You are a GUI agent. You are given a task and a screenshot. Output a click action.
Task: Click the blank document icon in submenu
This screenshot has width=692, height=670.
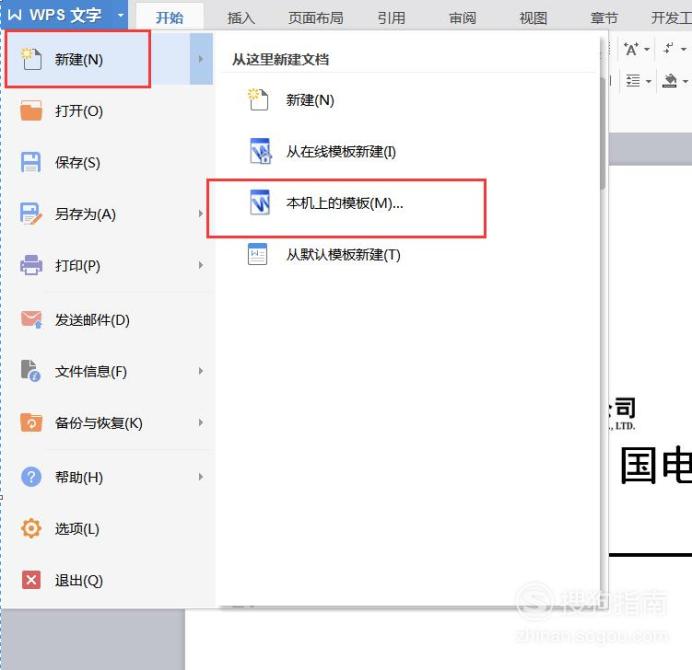[258, 99]
